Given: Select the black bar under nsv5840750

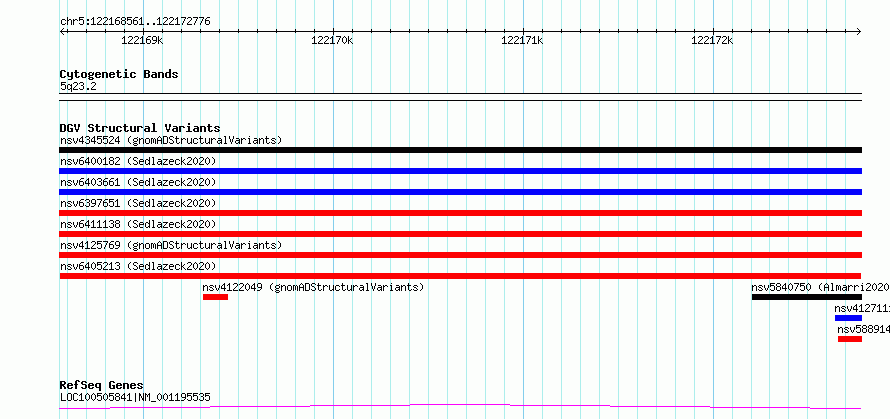Looking at the screenshot, I should coord(807,297).
